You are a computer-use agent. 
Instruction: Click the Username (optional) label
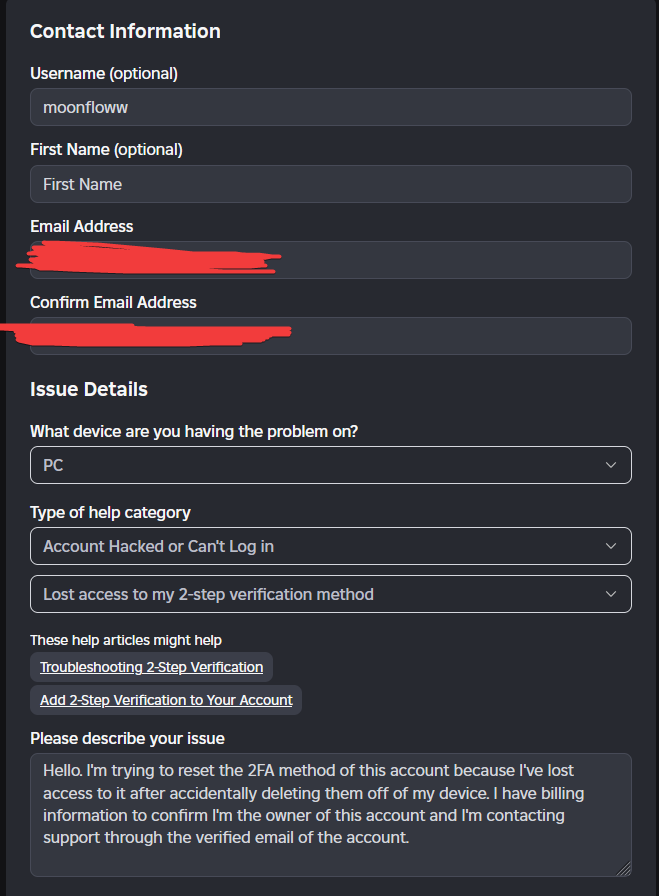click(x=104, y=73)
